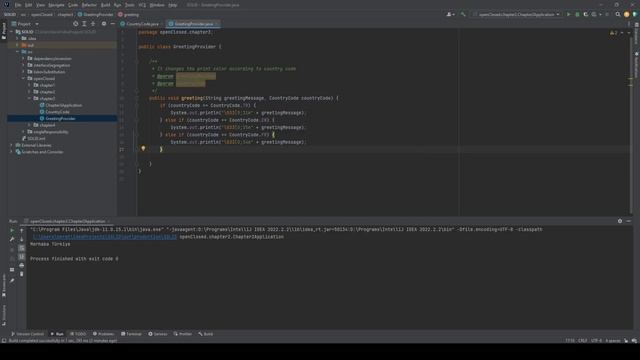This screenshot has height=360, width=640.
Task: Toggle scroll to end in console
Action: (x=22, y=257)
